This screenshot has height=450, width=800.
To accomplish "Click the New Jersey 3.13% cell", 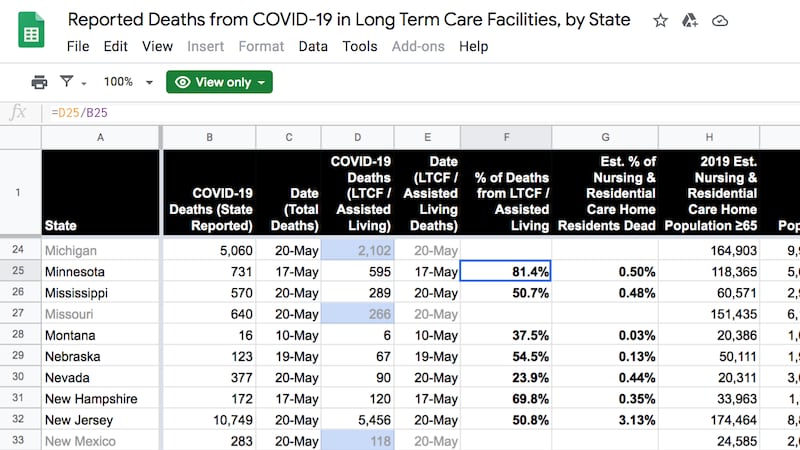I will click(605, 420).
